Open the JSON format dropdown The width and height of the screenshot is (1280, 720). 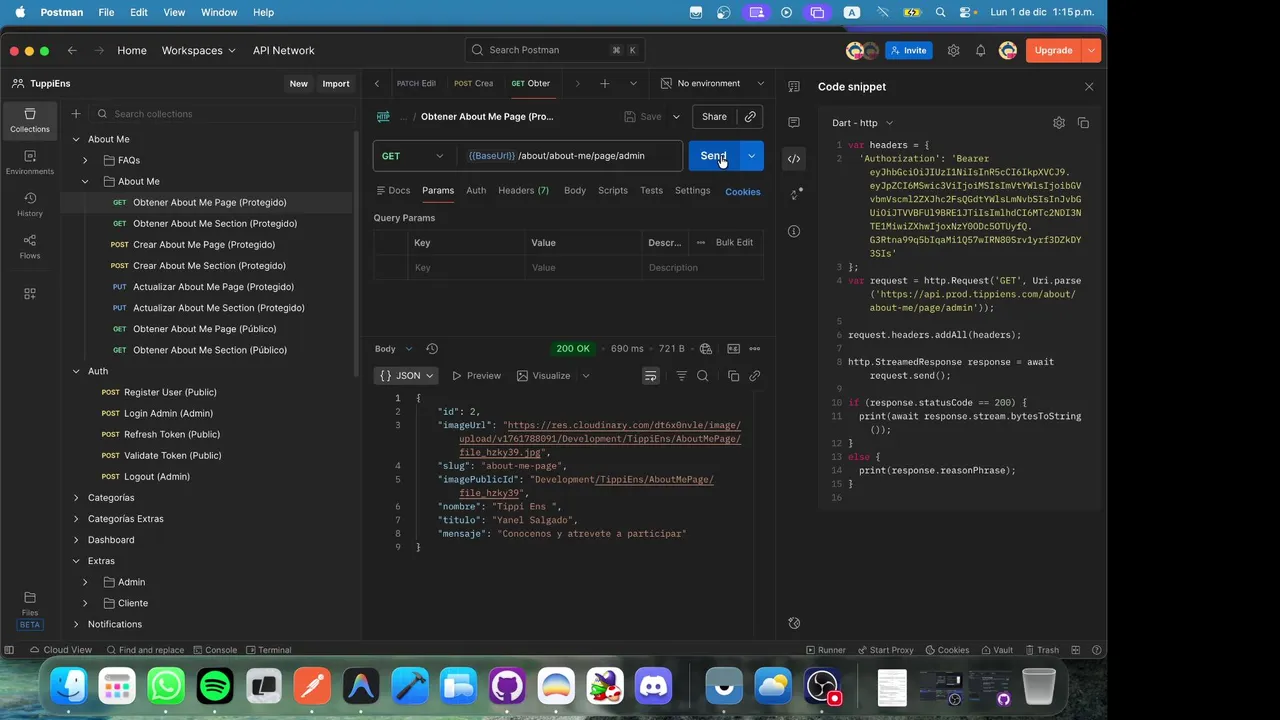pos(407,376)
